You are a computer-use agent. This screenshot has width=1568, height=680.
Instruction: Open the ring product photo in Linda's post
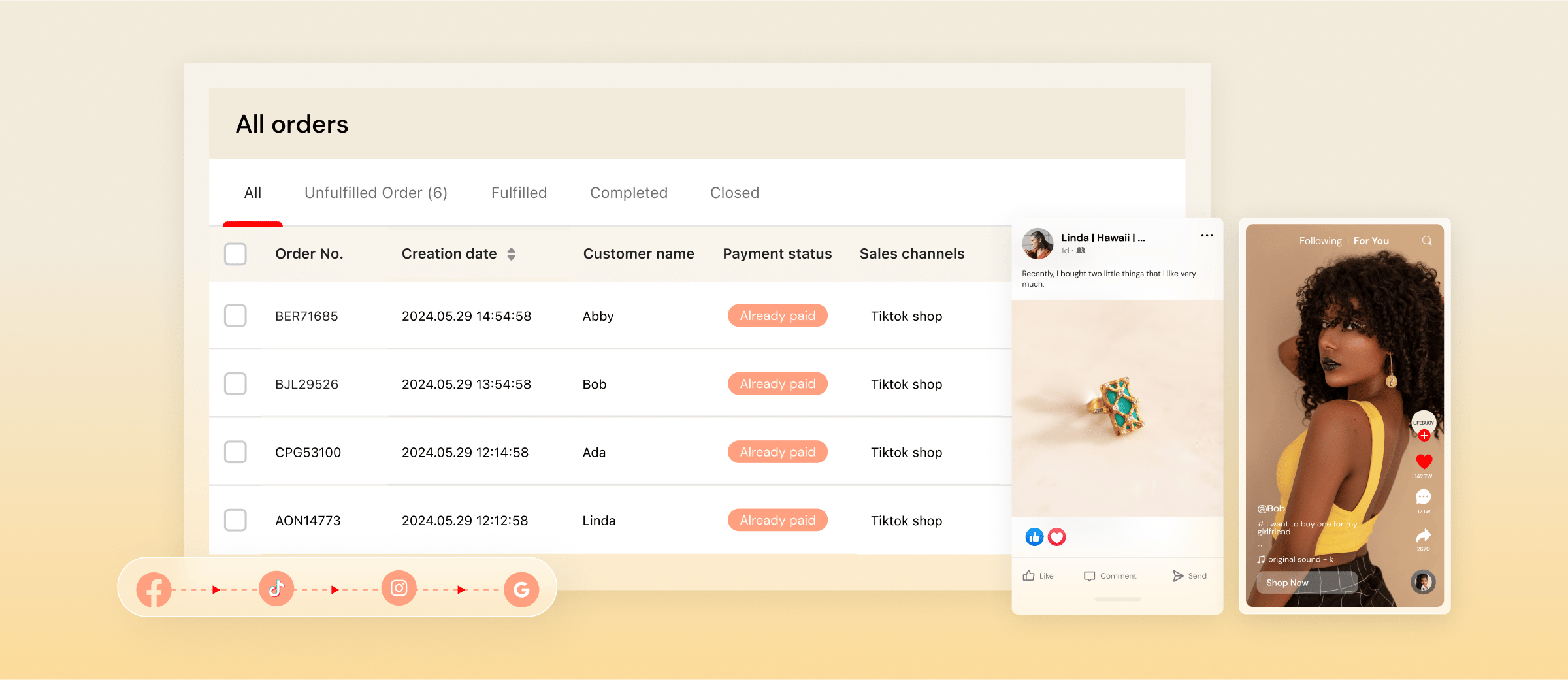coord(1117,408)
